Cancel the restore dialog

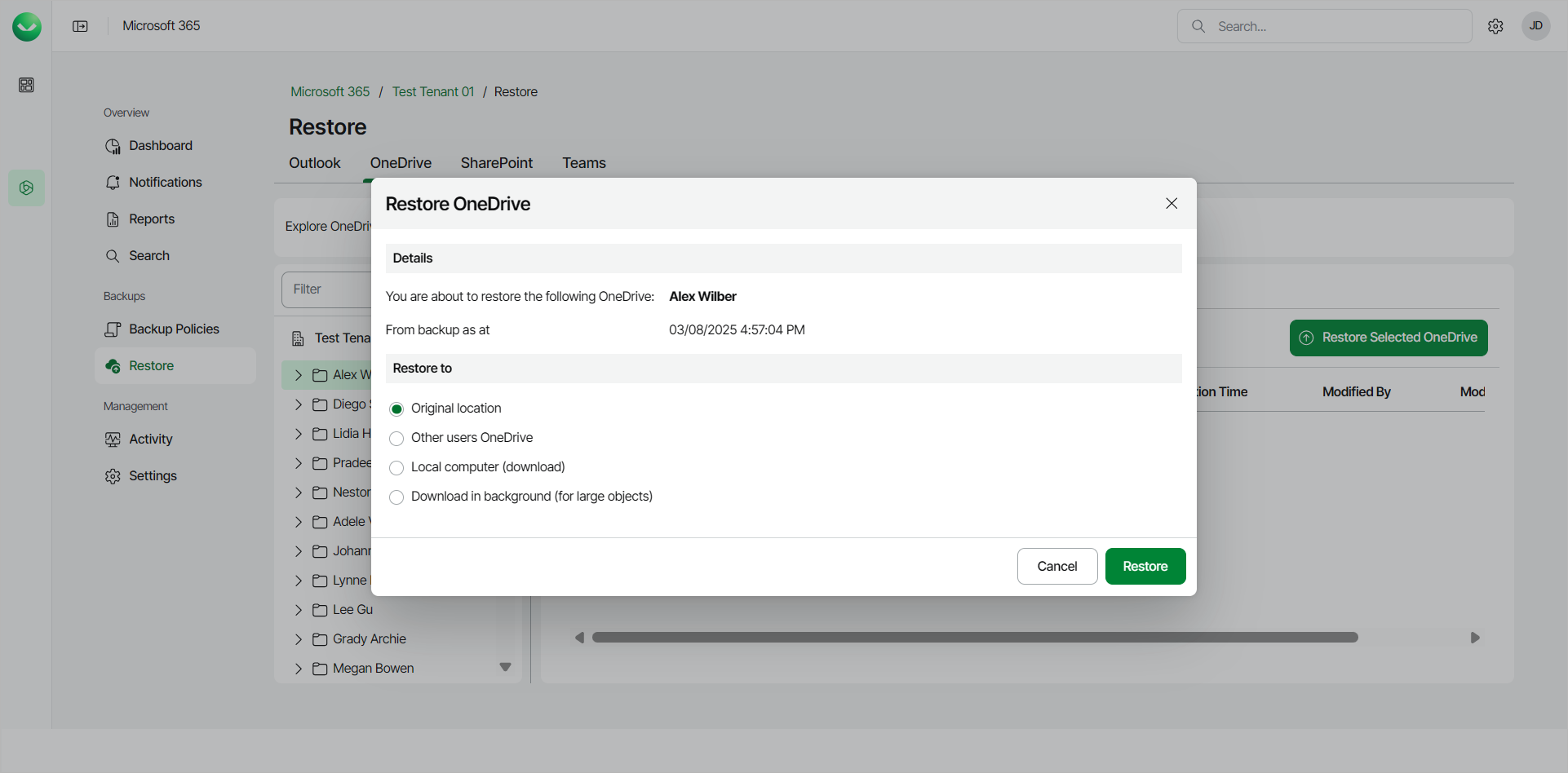pyautogui.click(x=1057, y=567)
